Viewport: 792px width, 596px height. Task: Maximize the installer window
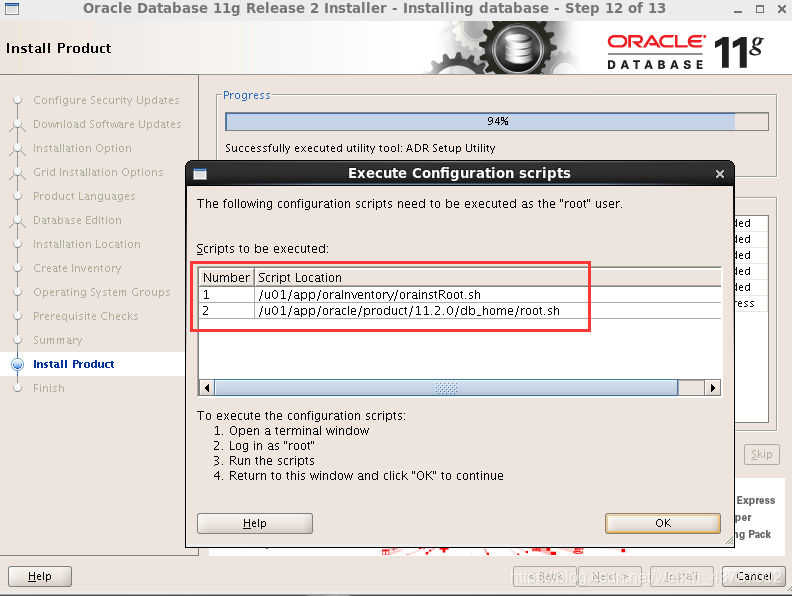pos(760,9)
